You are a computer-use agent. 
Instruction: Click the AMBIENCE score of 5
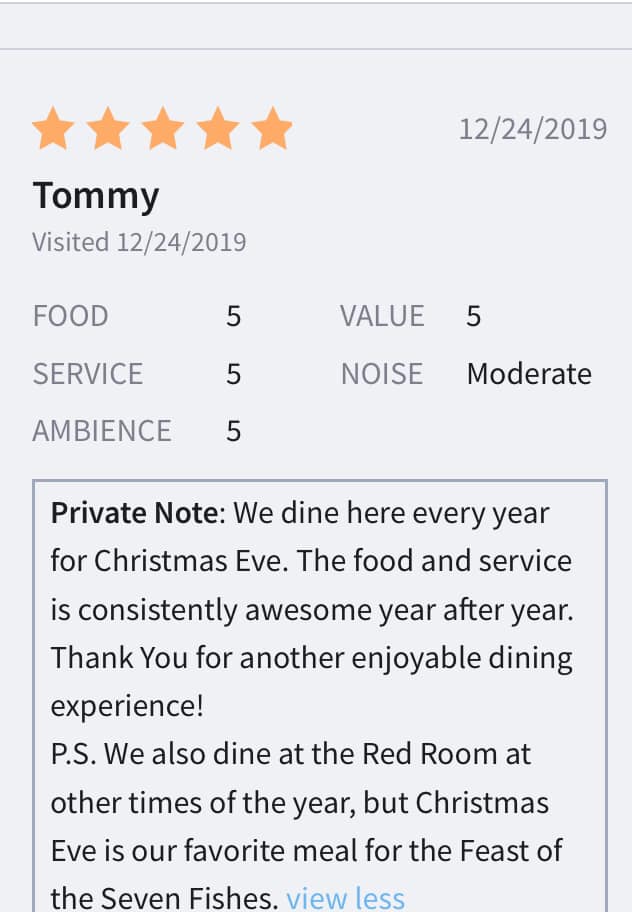click(x=233, y=431)
